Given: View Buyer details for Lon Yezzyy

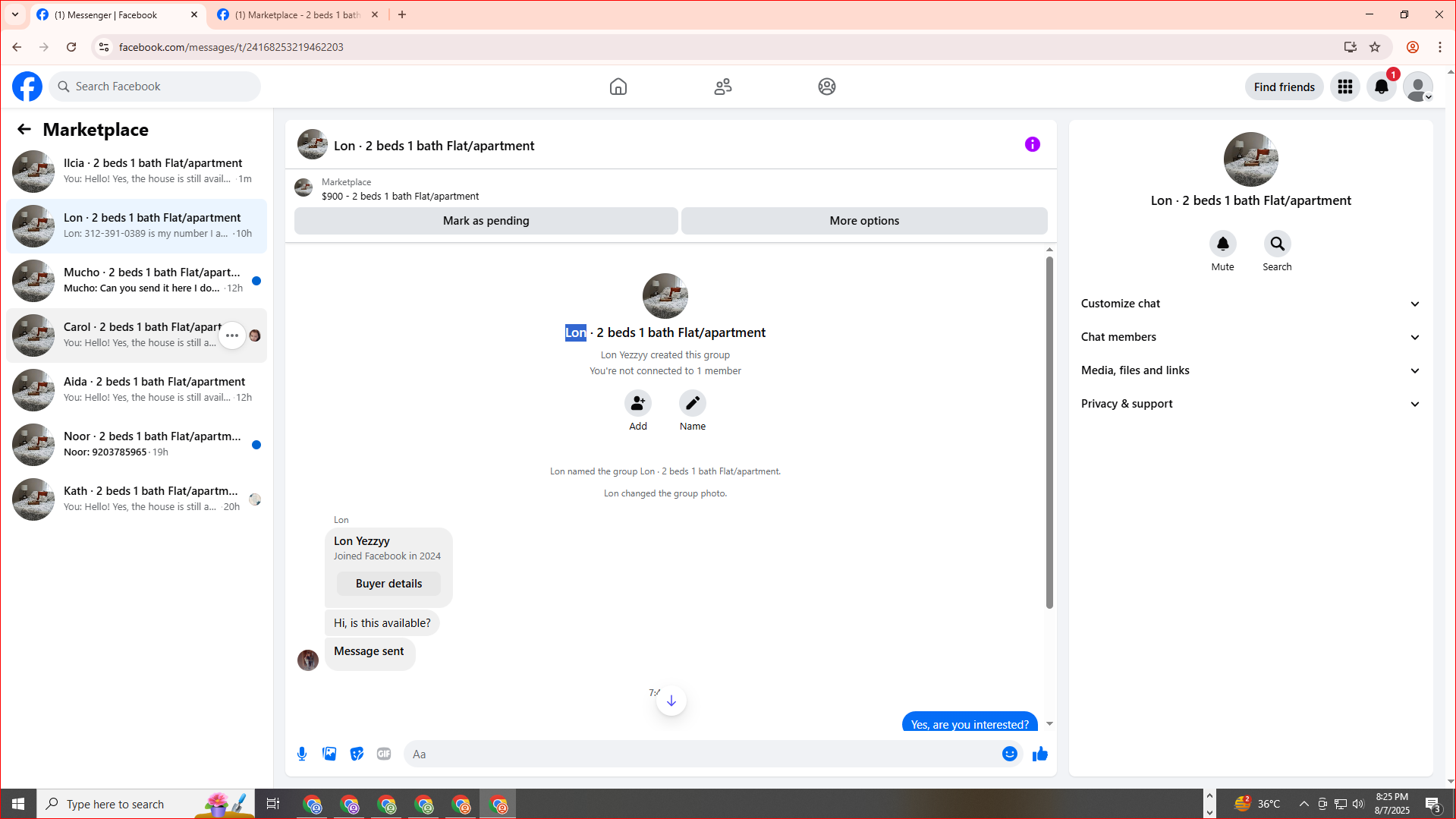Looking at the screenshot, I should 388,584.
